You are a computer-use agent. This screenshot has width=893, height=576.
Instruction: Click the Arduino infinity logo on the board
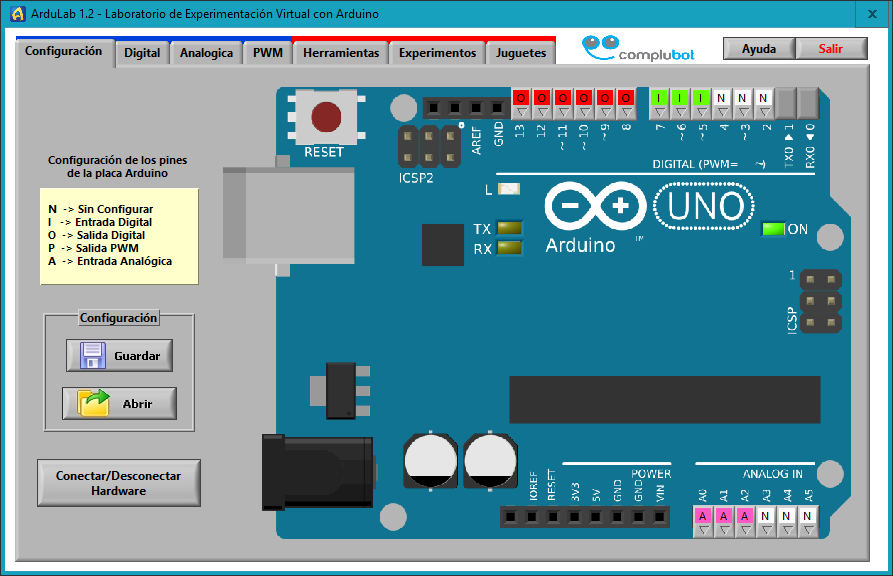click(595, 206)
